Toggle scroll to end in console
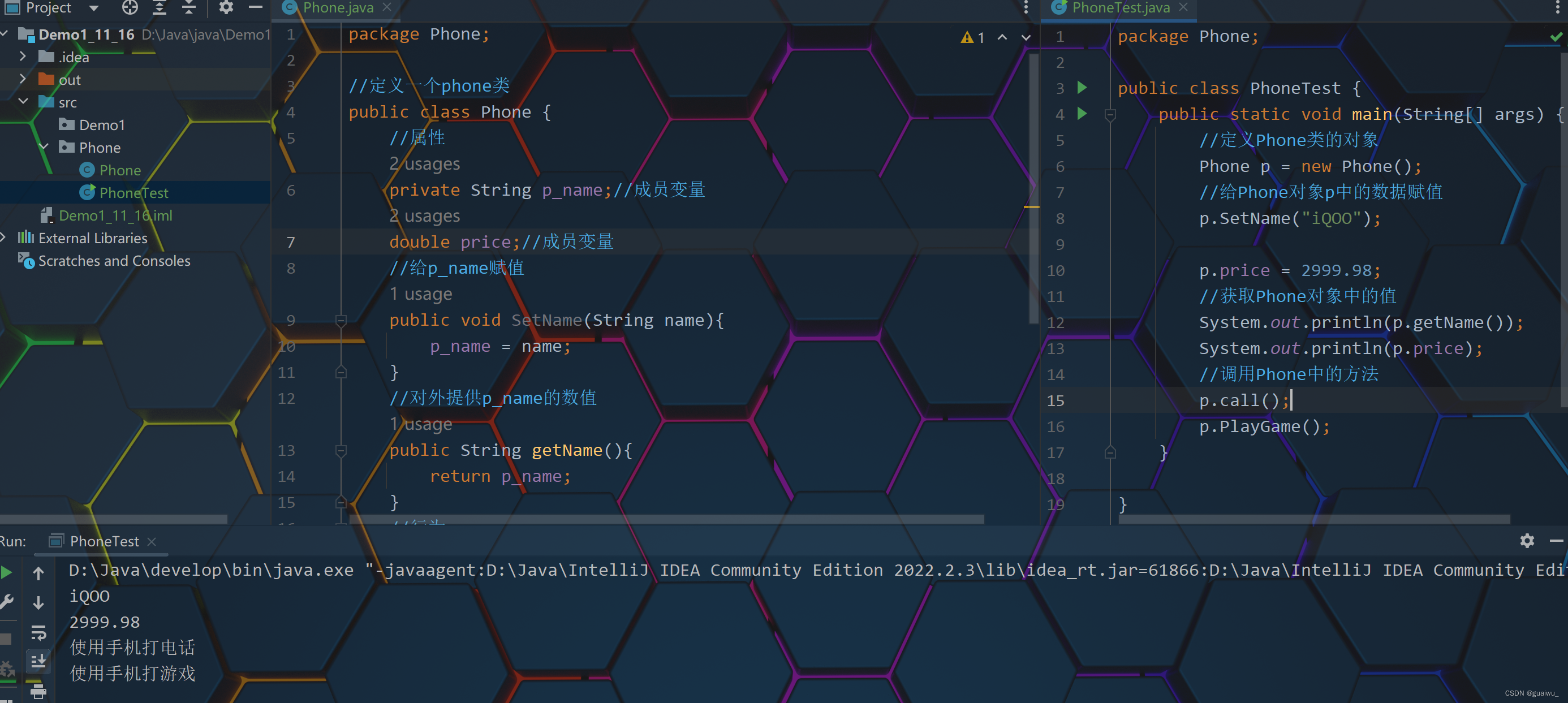The width and height of the screenshot is (1568, 703). pyautogui.click(x=38, y=662)
